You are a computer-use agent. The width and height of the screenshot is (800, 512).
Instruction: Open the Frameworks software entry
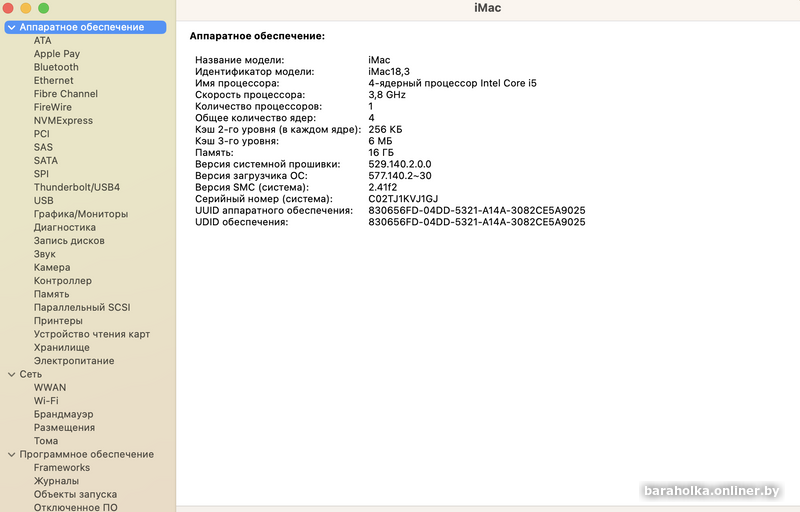click(61, 468)
